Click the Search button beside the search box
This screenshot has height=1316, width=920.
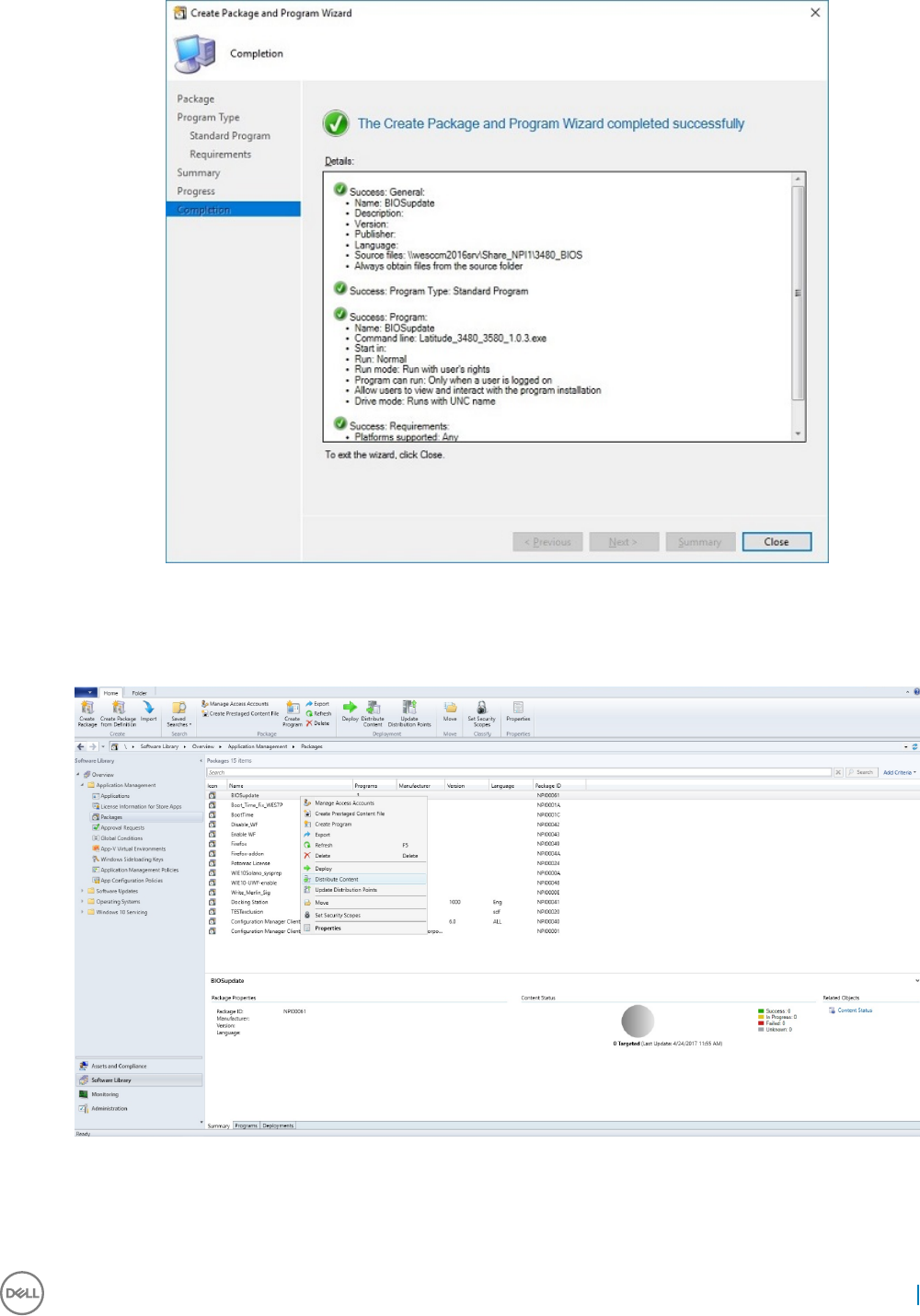[861, 772]
